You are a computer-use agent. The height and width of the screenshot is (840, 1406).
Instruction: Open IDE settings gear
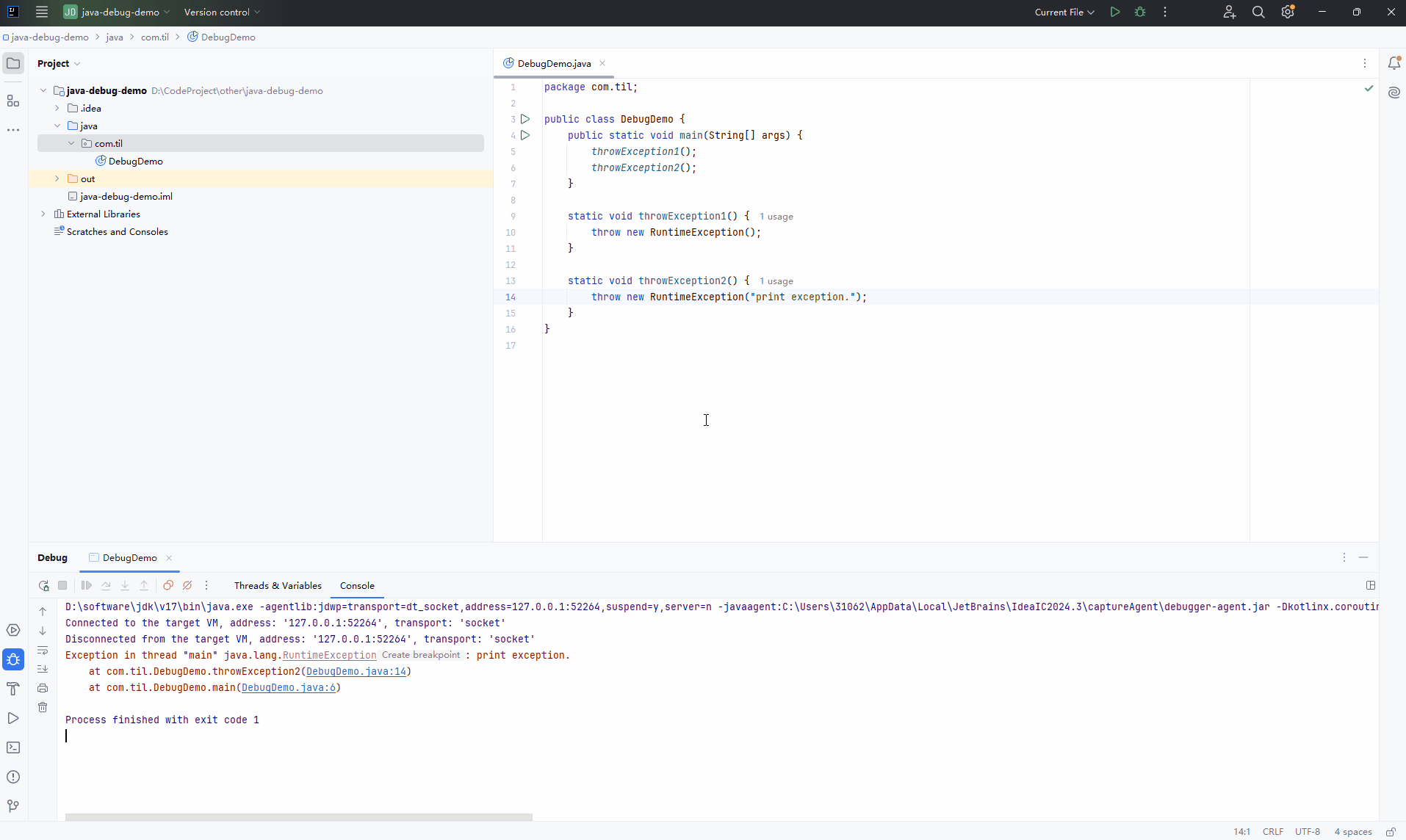tap(1288, 12)
